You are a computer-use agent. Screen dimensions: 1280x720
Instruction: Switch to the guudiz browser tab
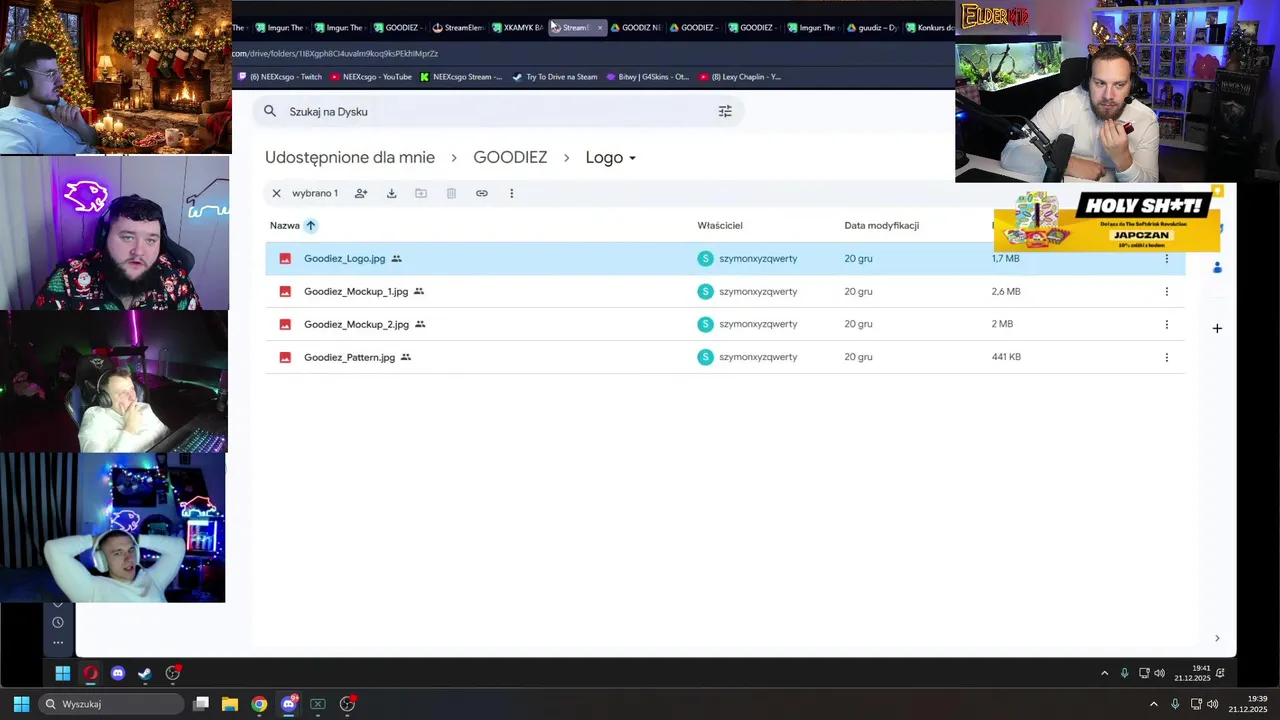coord(871,28)
